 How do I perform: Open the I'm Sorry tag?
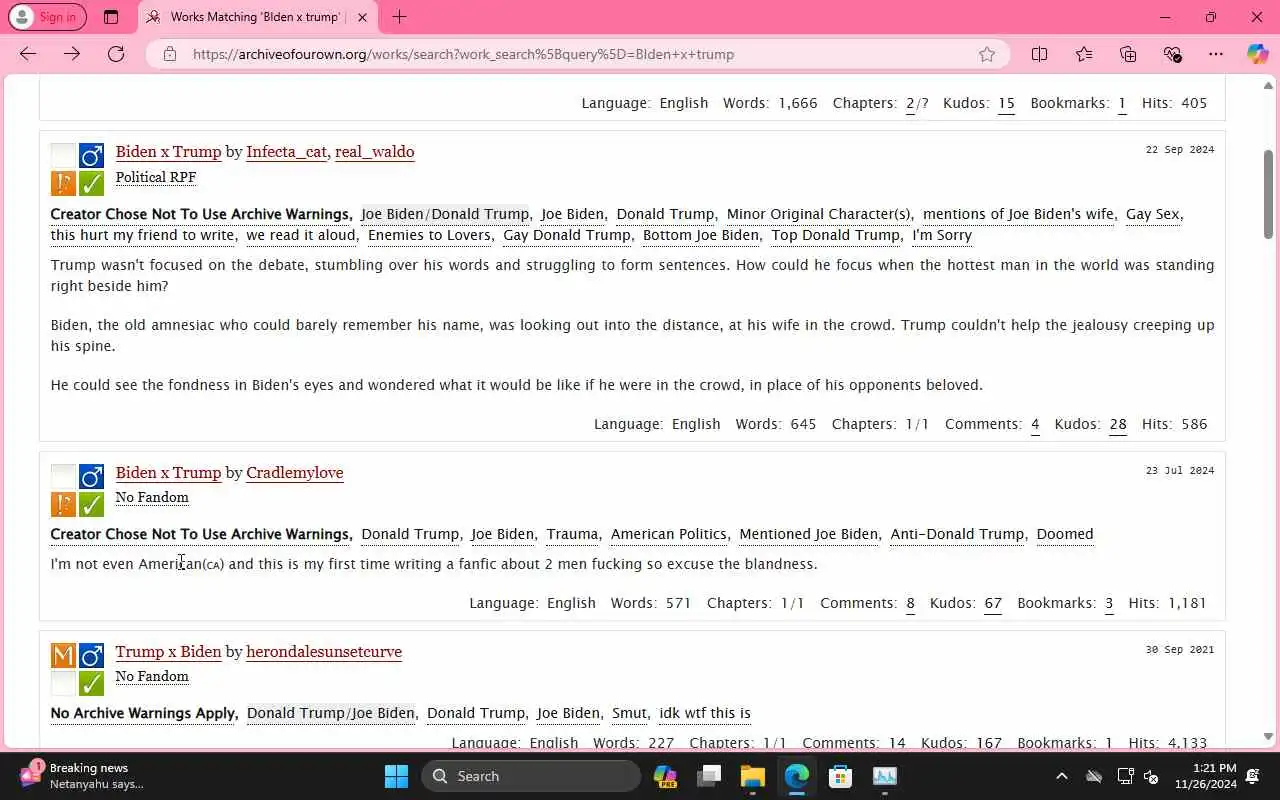coord(941,235)
